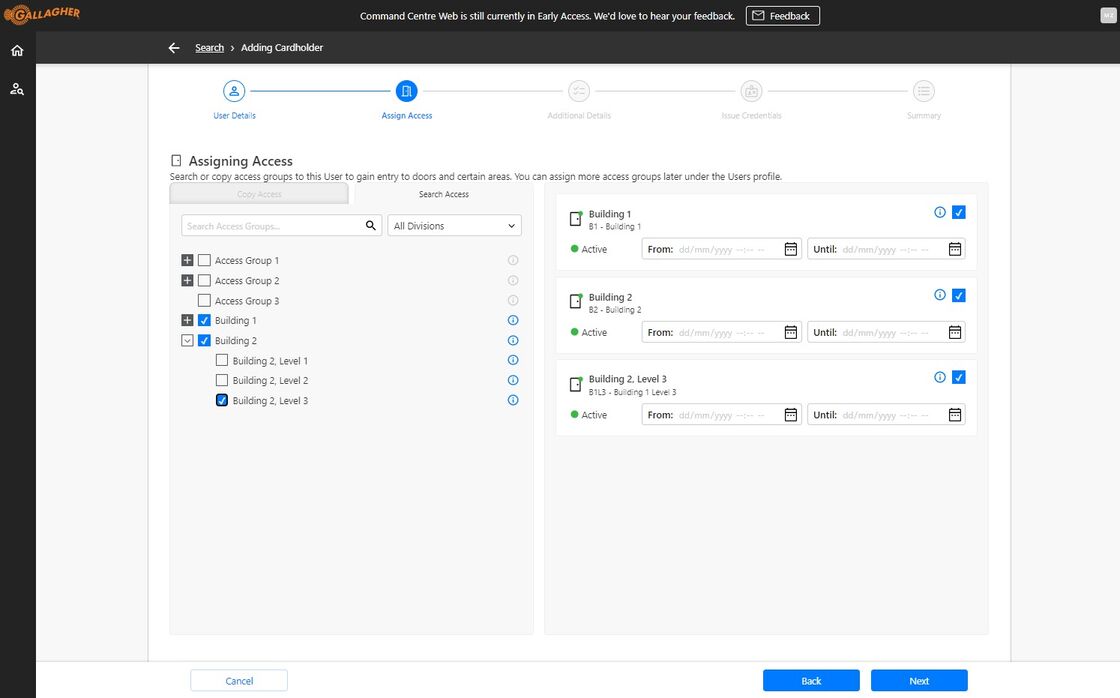Uncheck the Building 1 access group

pyautogui.click(x=204, y=320)
